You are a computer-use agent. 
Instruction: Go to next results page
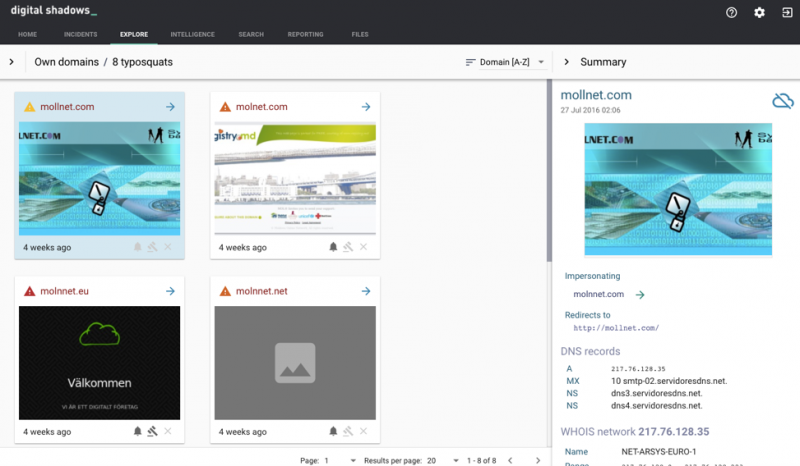tap(538, 460)
